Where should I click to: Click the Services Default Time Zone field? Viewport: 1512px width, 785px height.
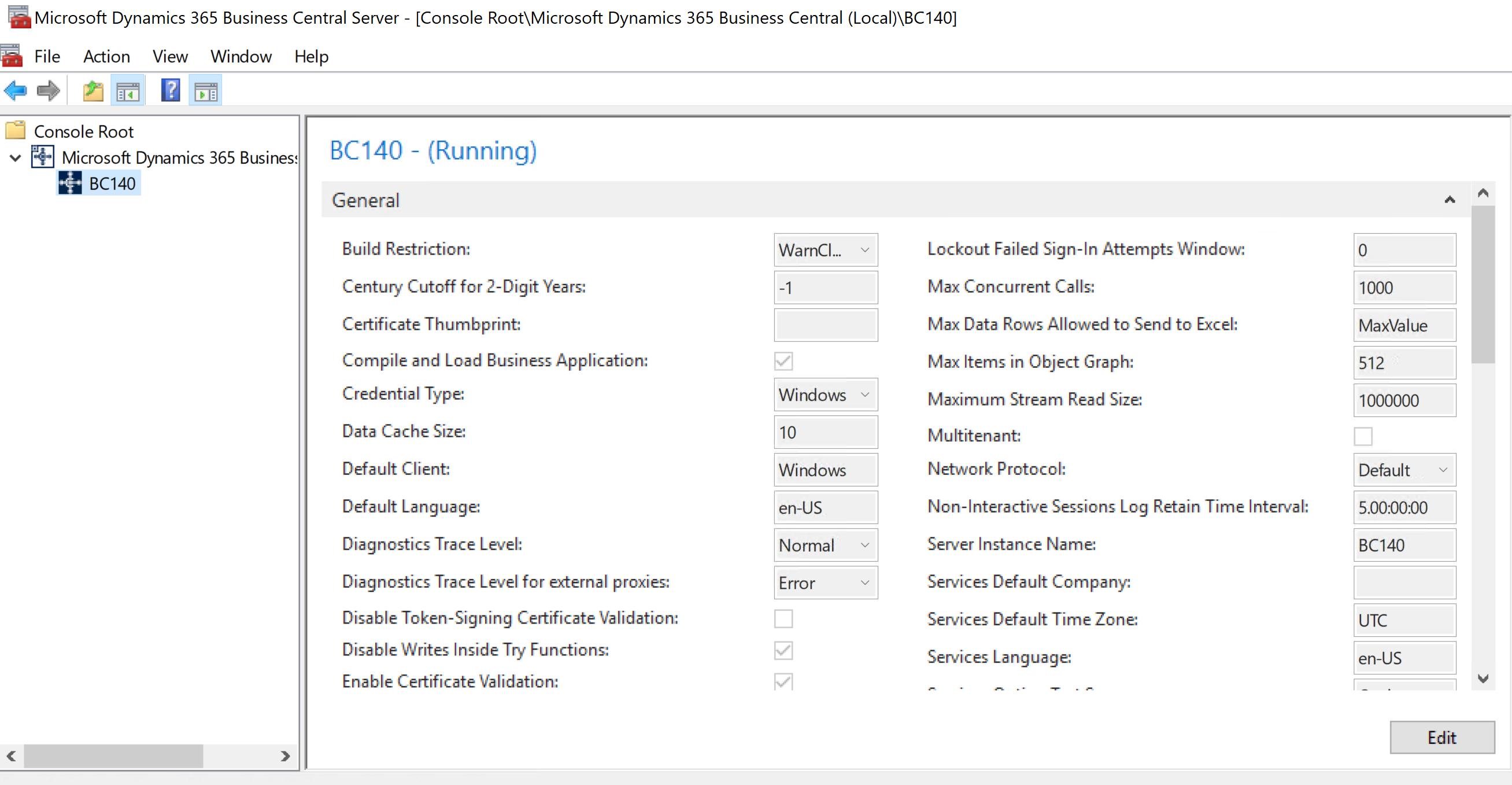(1404, 620)
